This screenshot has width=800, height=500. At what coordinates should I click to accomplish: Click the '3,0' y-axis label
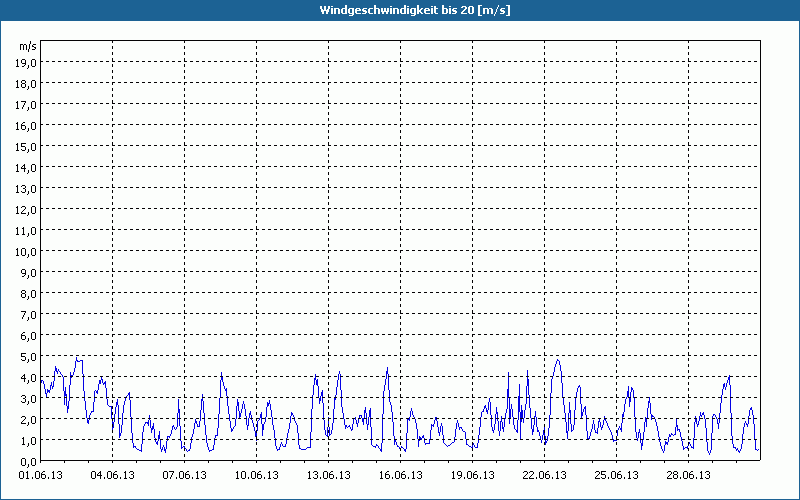tap(28, 399)
